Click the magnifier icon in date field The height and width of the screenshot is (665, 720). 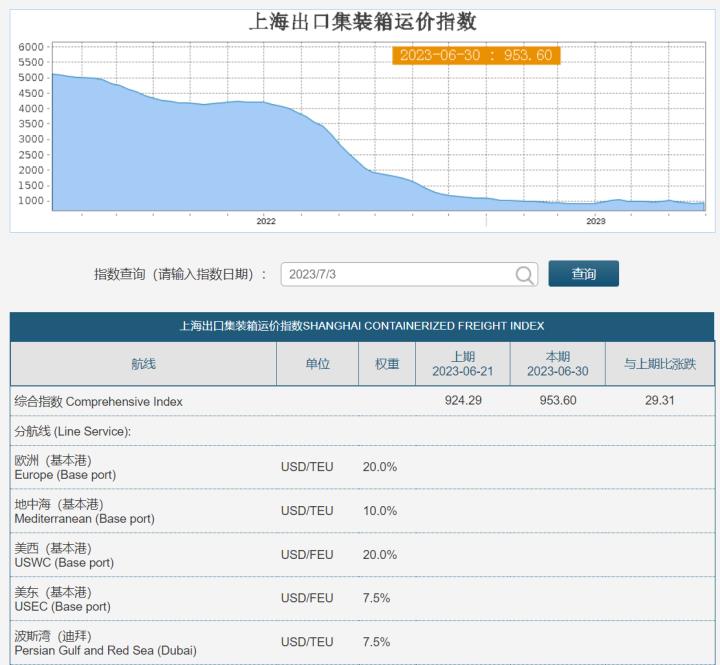524,275
